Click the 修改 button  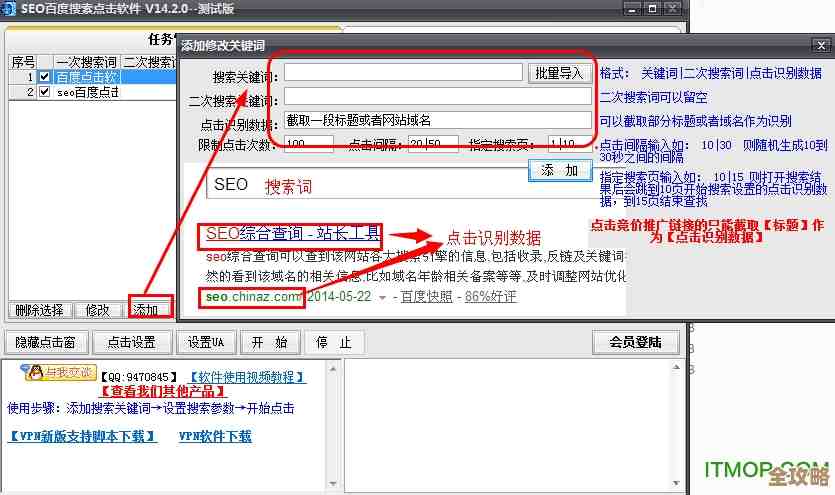[x=98, y=310]
